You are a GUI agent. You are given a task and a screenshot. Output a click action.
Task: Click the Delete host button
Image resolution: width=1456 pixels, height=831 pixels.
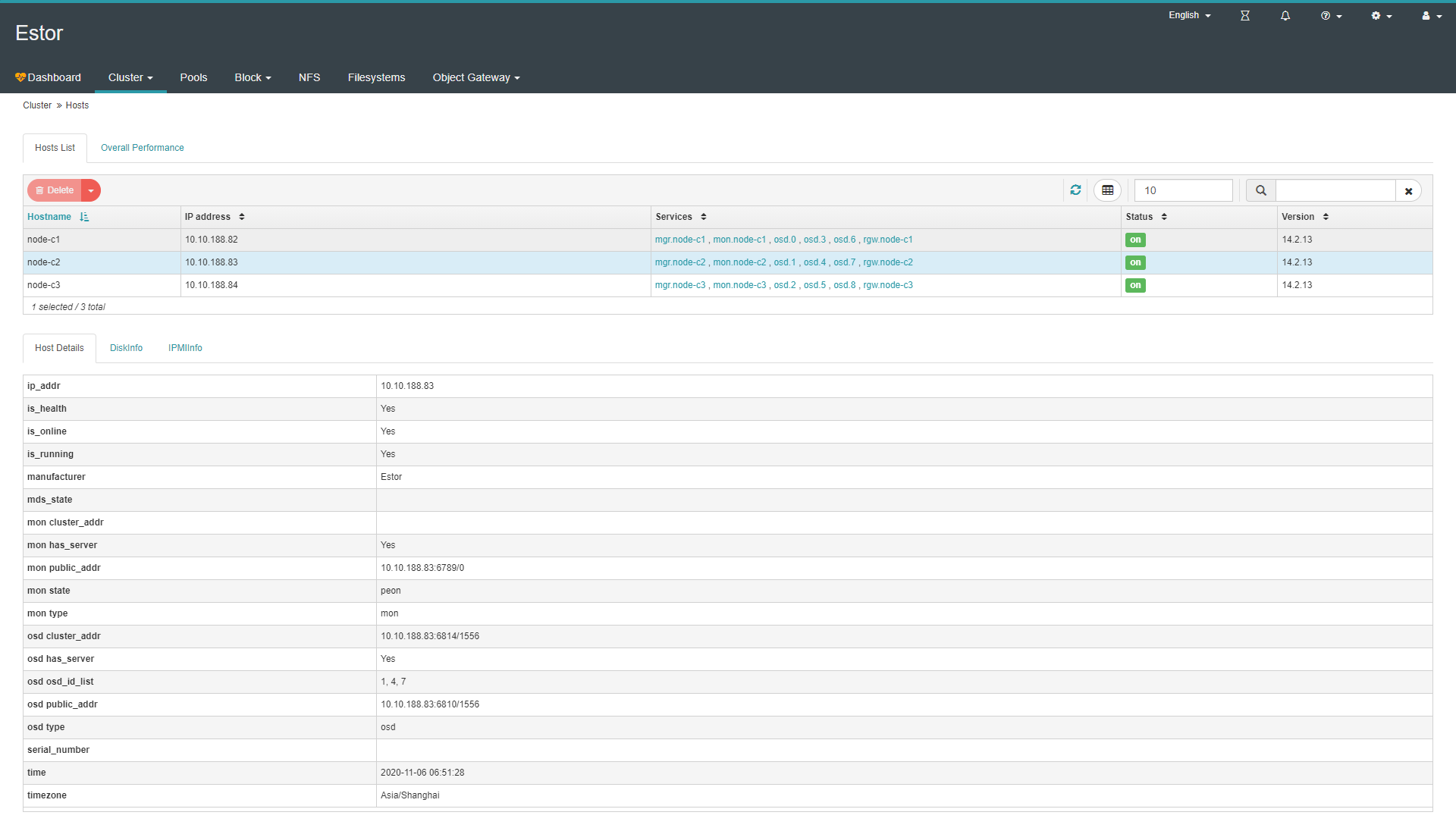click(x=55, y=190)
